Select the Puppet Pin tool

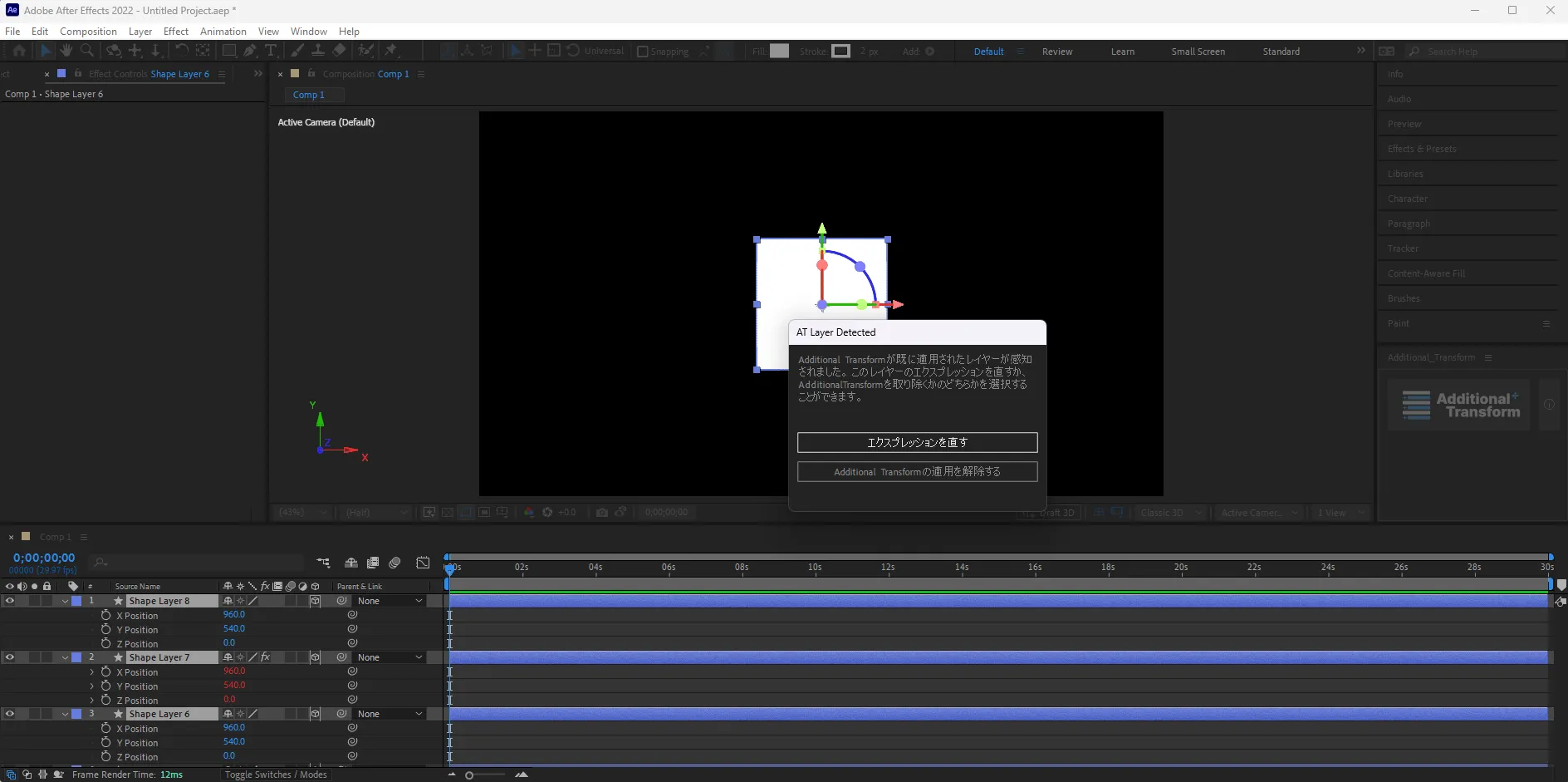390,51
